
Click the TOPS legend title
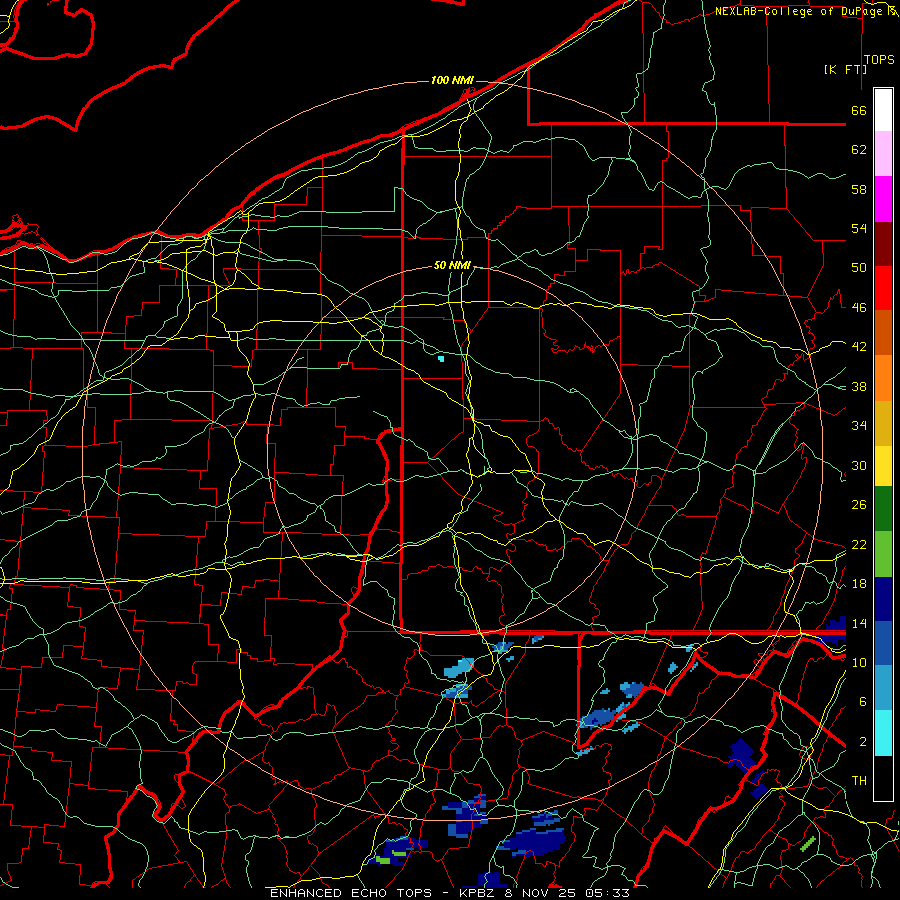tap(879, 60)
